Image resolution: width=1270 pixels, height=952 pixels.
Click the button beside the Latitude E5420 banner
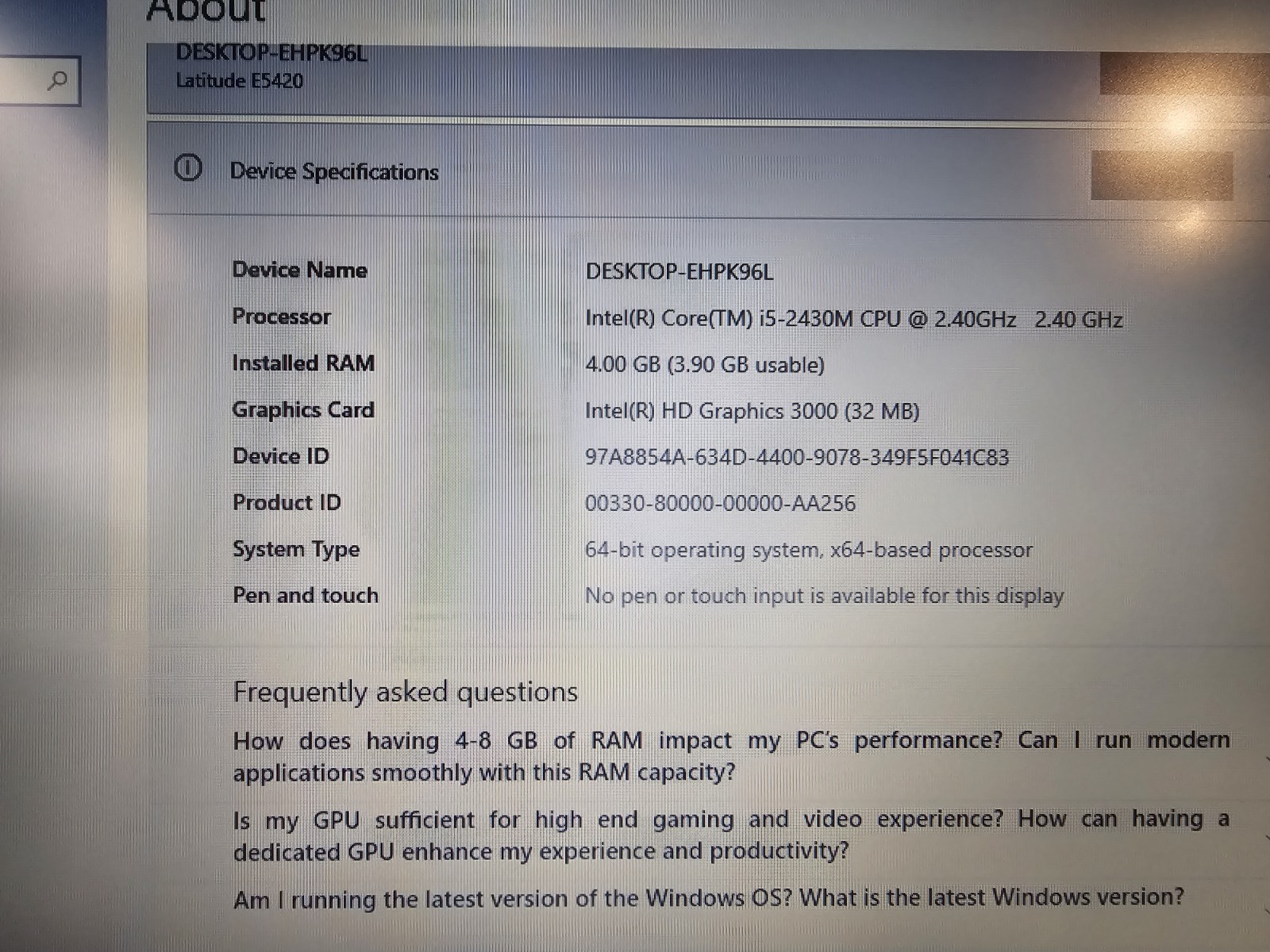pyautogui.click(x=1184, y=74)
